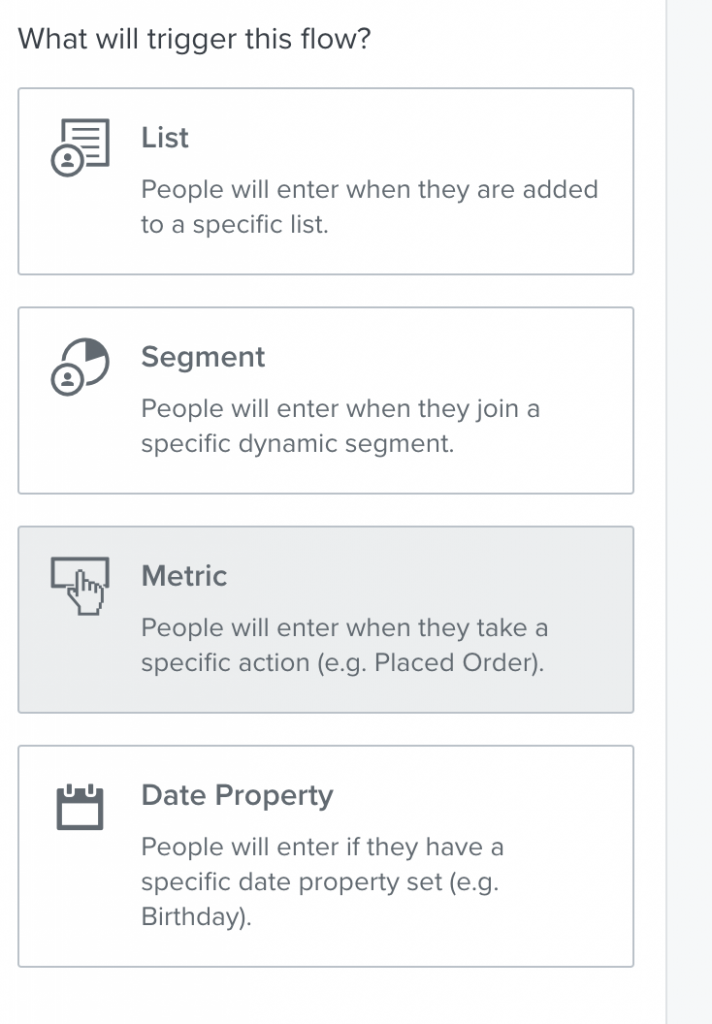712x1024 pixels.
Task: Click the Date Property calendar icon
Action: 80,807
